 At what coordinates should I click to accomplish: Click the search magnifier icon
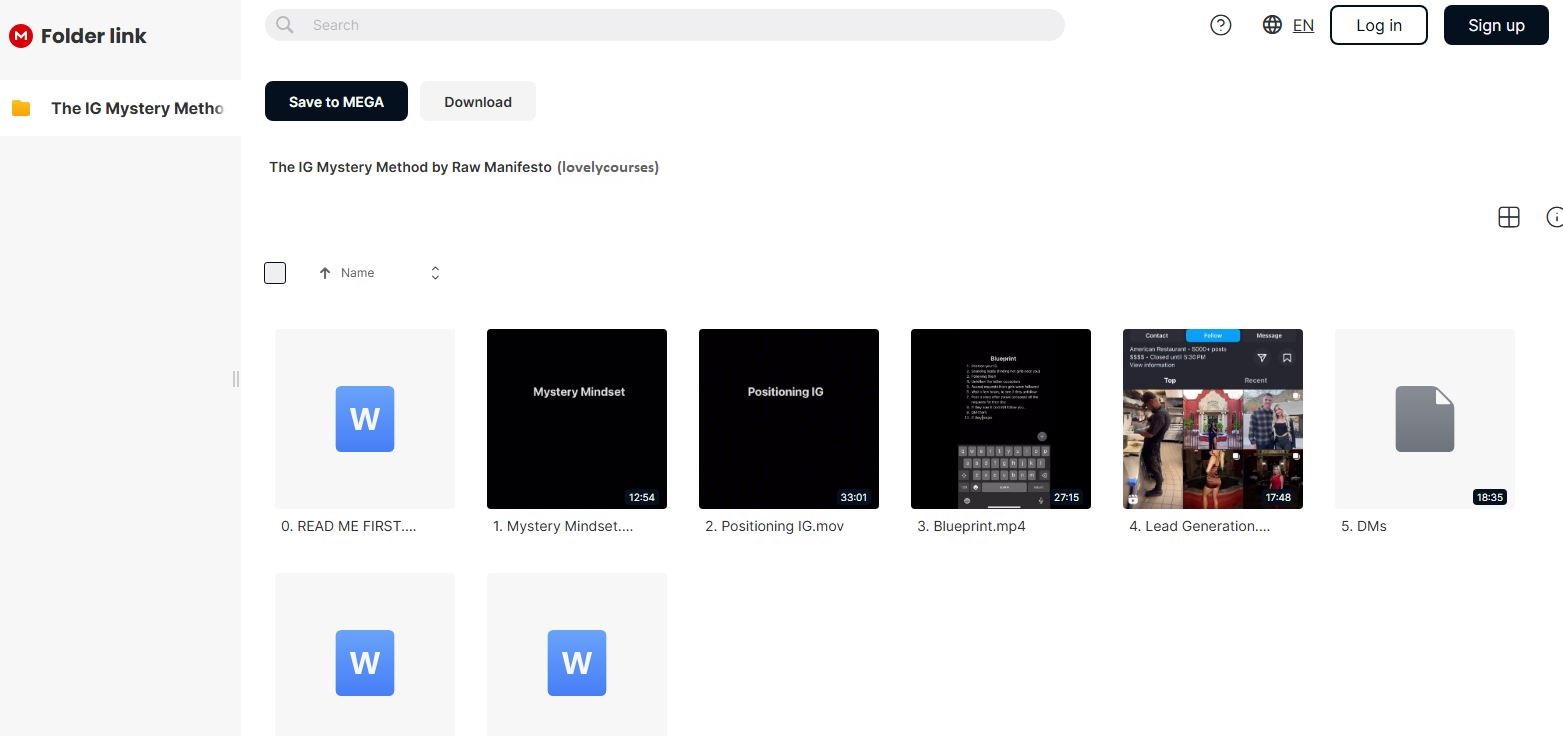pyautogui.click(x=285, y=25)
